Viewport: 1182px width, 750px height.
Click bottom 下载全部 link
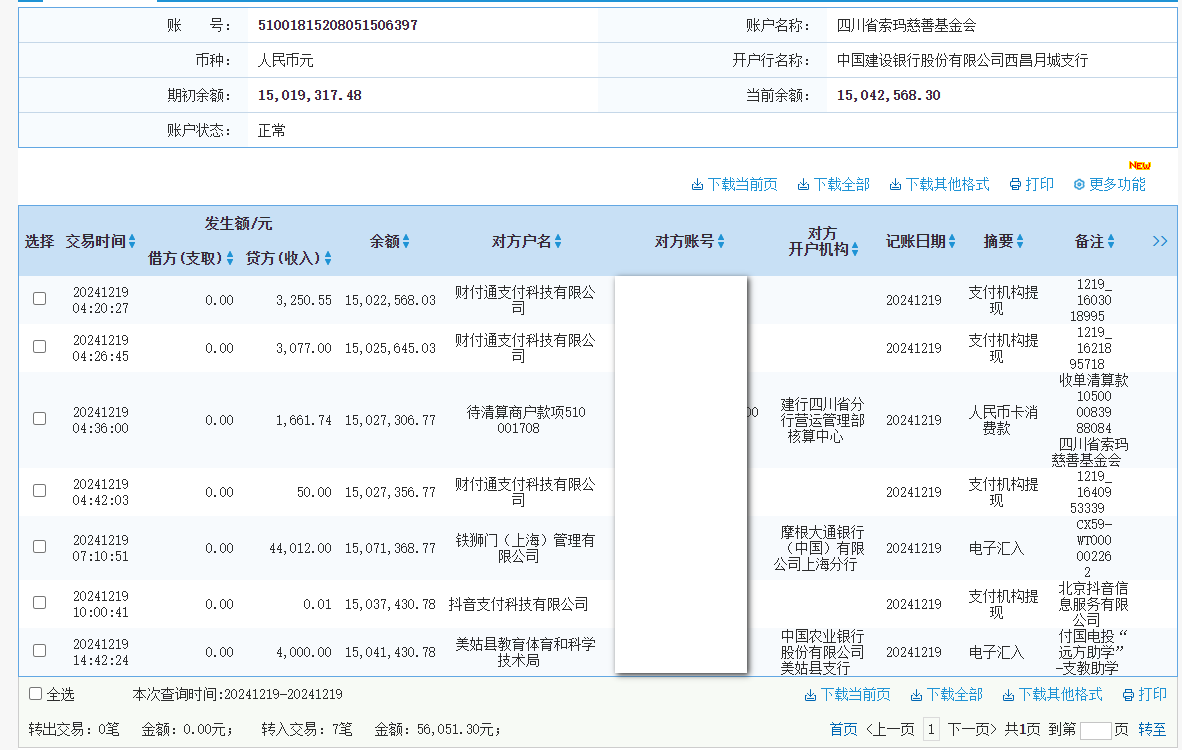click(x=947, y=695)
